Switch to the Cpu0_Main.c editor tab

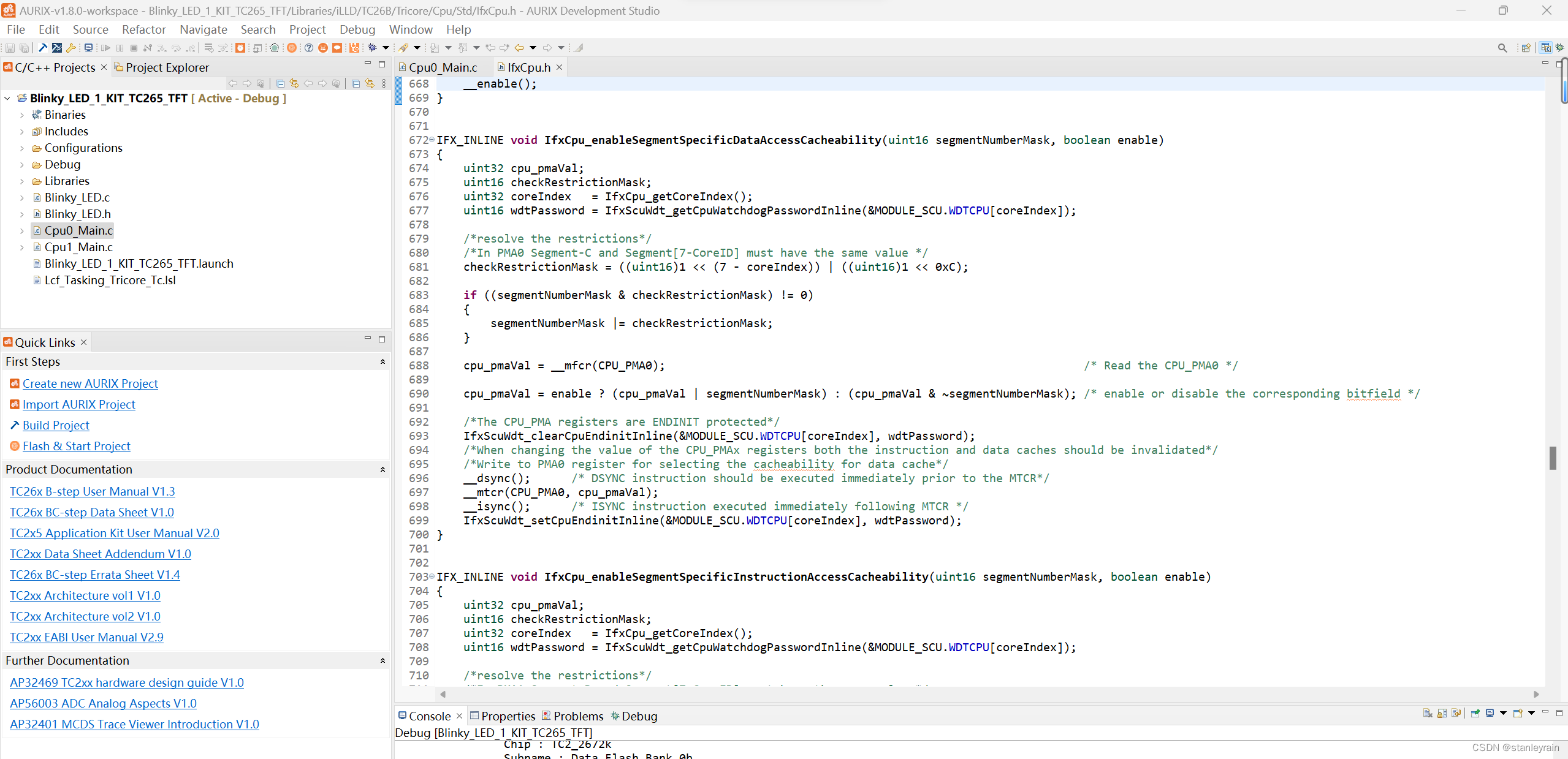point(442,67)
